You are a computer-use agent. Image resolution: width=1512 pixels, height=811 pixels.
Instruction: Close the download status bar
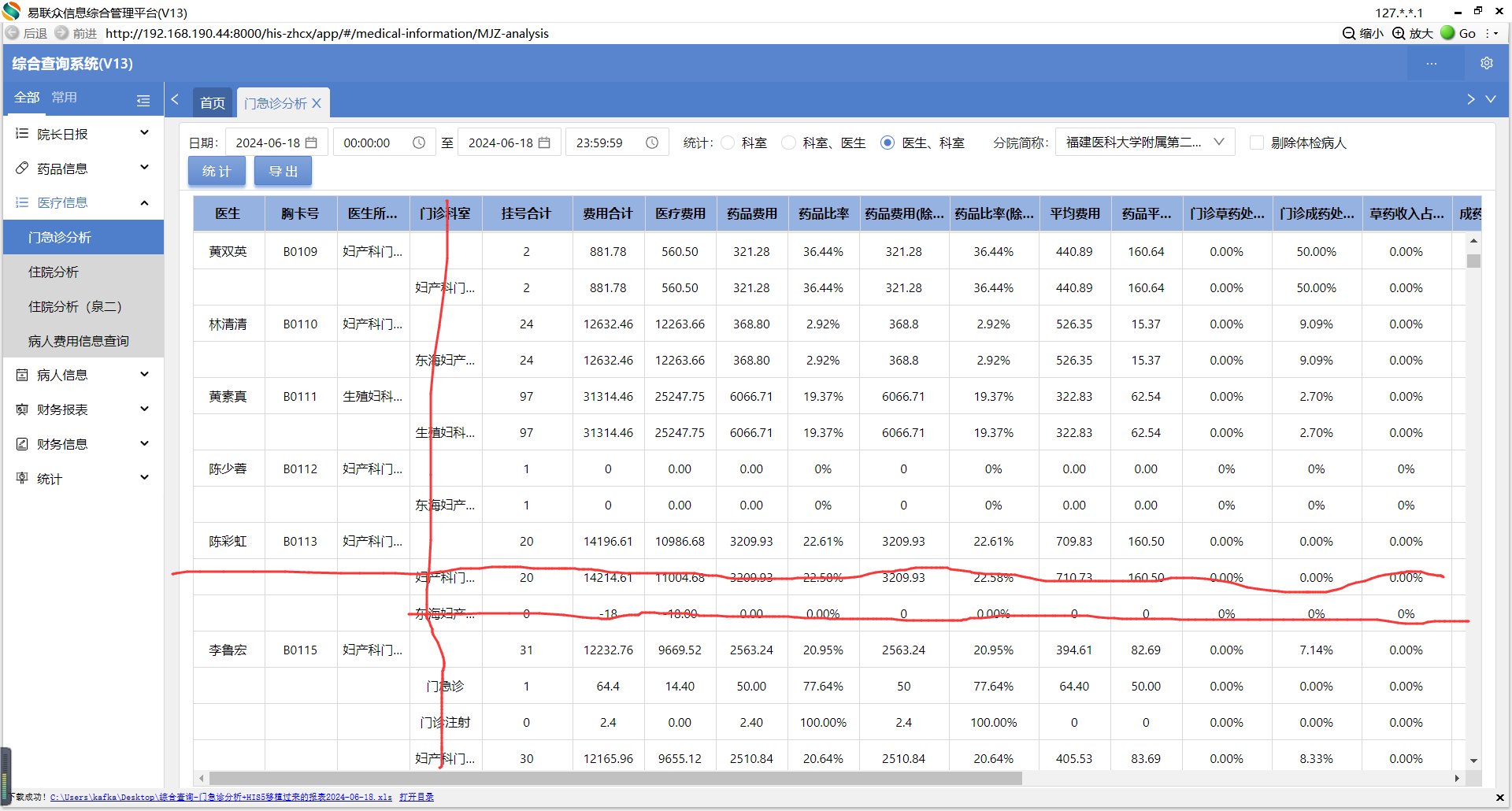[1499, 798]
